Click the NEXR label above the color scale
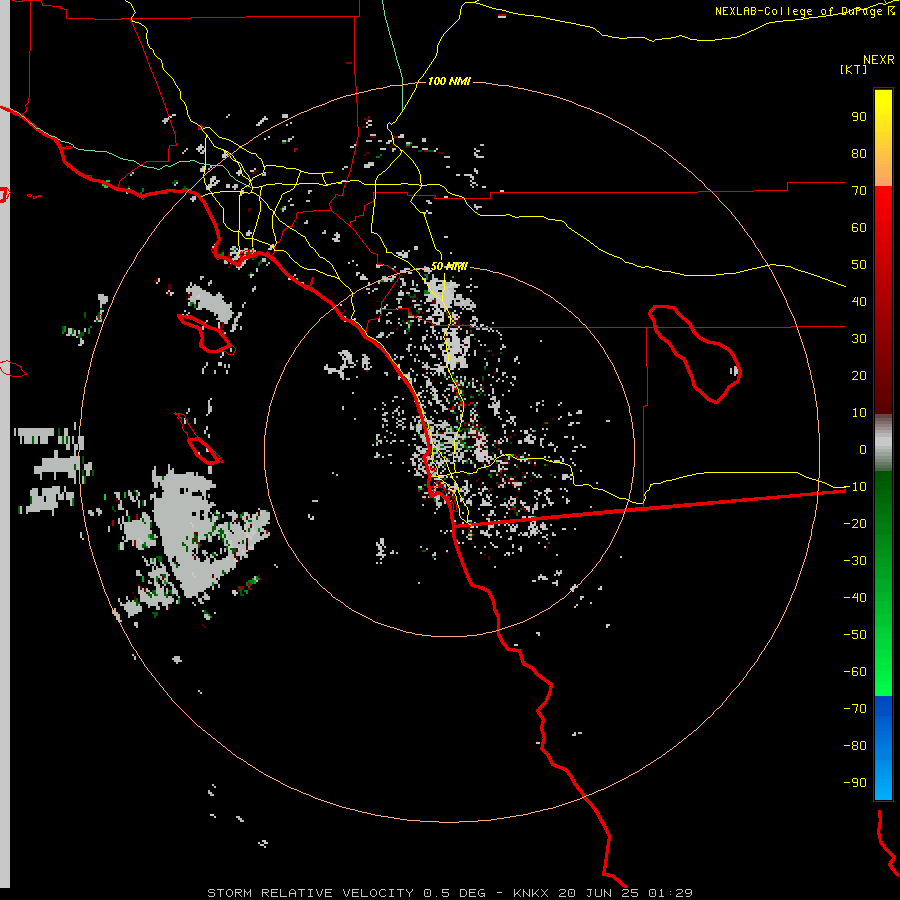Viewport: 900px width, 900px height. (879, 60)
